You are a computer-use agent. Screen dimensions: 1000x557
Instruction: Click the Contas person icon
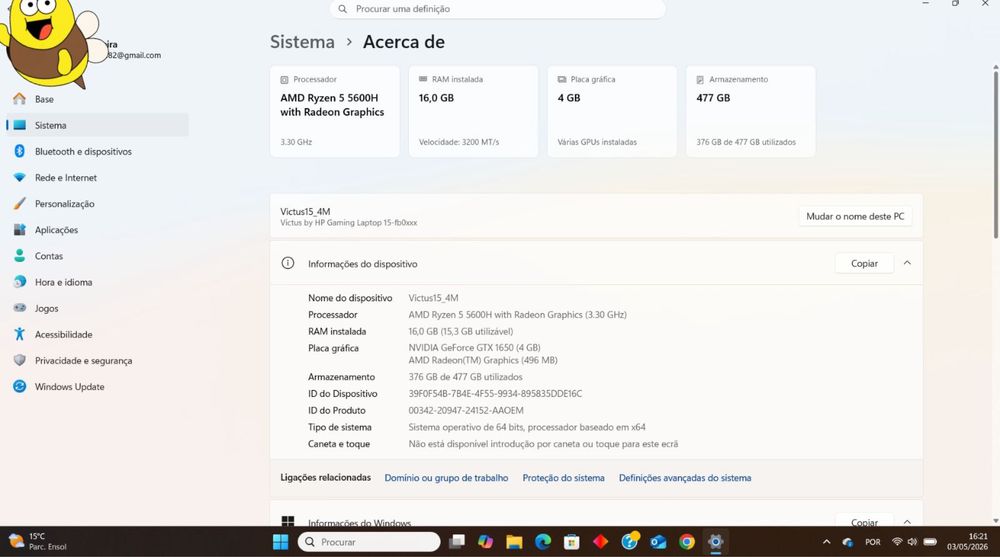pyautogui.click(x=20, y=256)
